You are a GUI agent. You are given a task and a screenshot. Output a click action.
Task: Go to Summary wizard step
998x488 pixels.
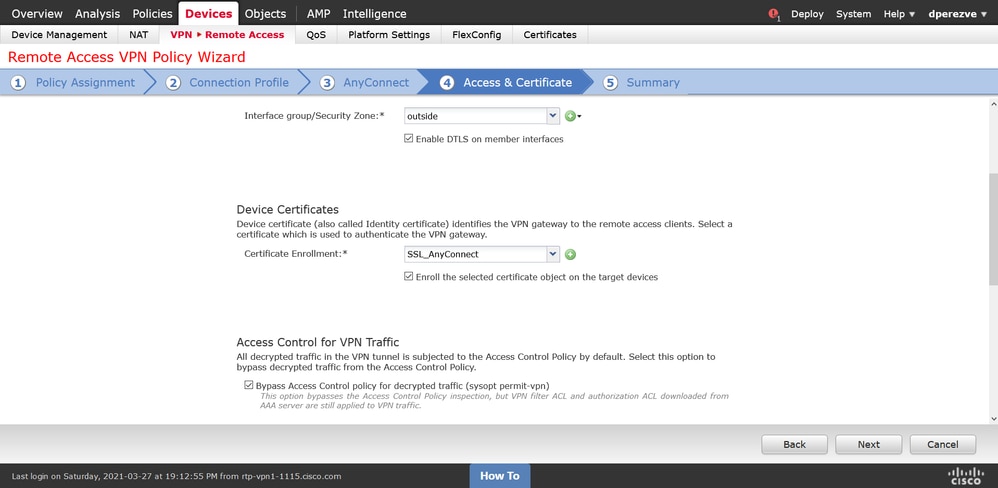tap(653, 83)
